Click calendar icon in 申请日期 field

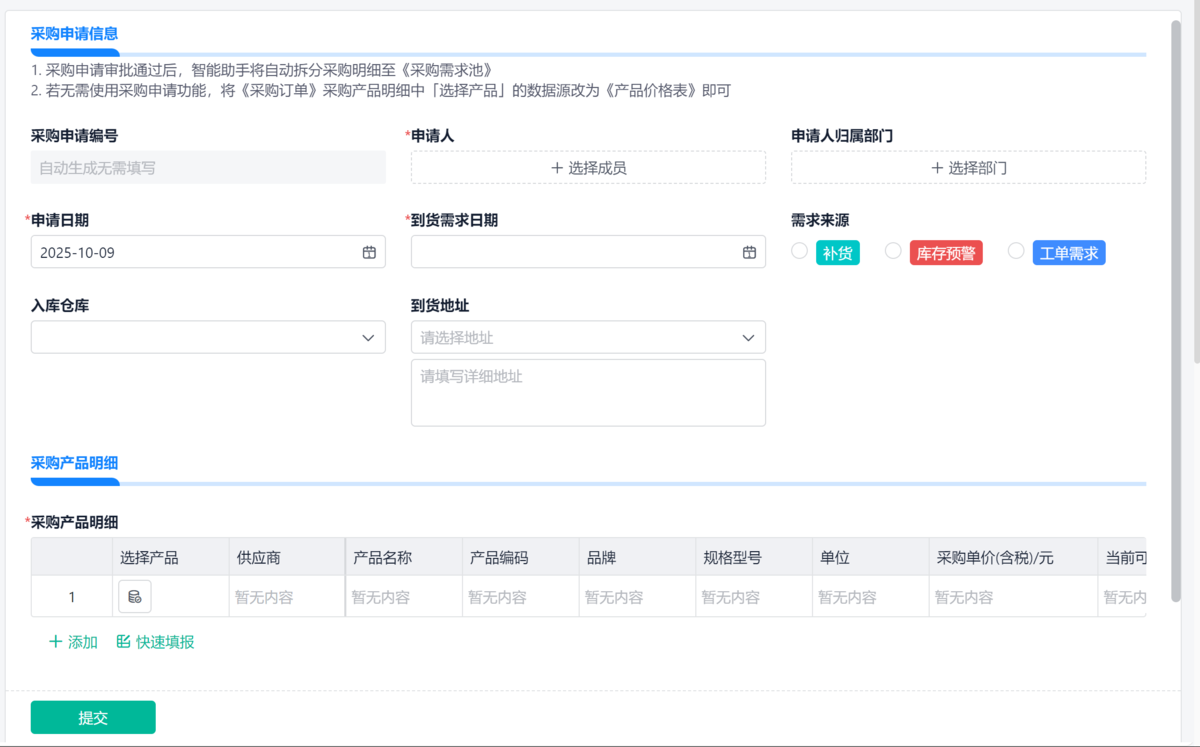pyautogui.click(x=369, y=253)
